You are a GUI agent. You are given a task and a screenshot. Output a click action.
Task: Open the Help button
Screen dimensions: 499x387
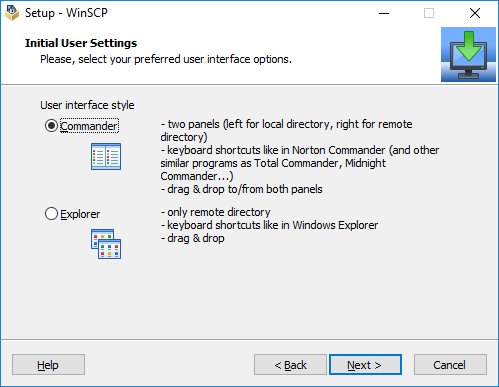(x=48, y=365)
